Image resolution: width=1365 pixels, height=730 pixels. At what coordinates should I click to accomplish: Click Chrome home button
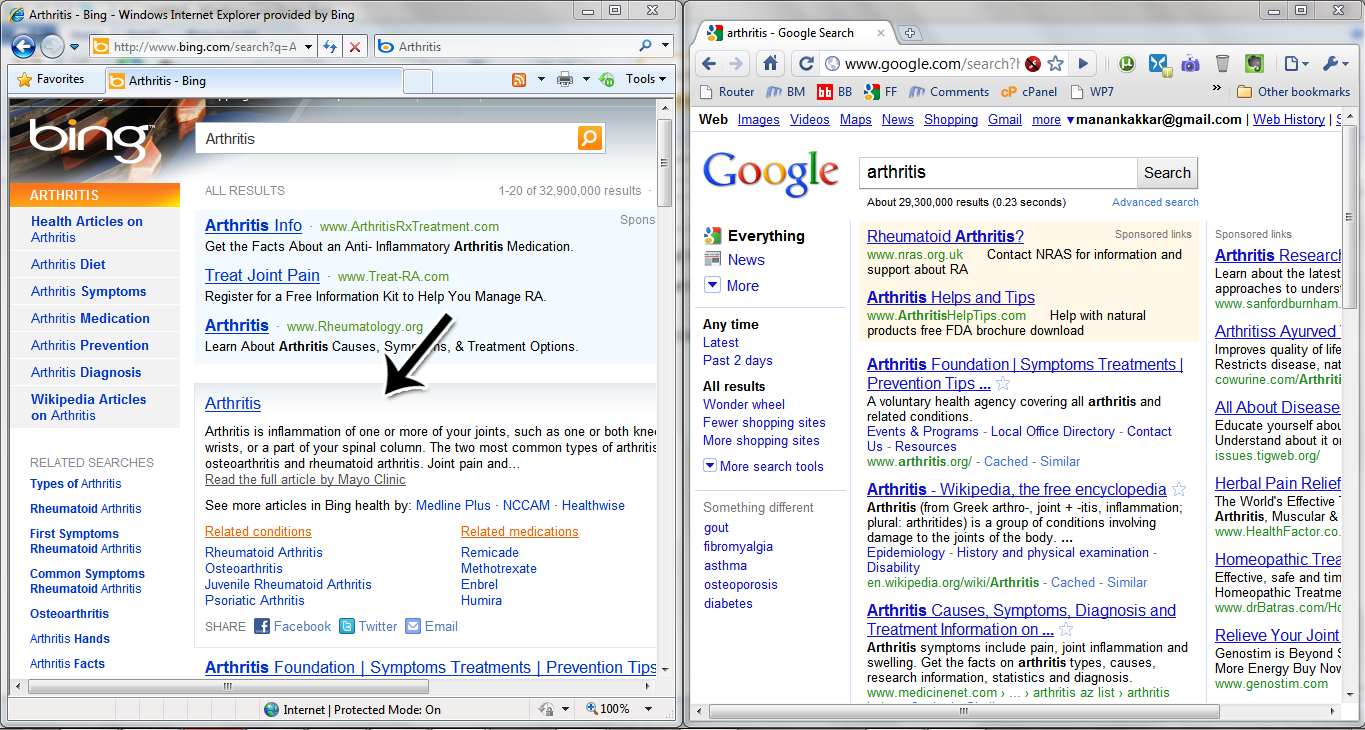coord(770,64)
